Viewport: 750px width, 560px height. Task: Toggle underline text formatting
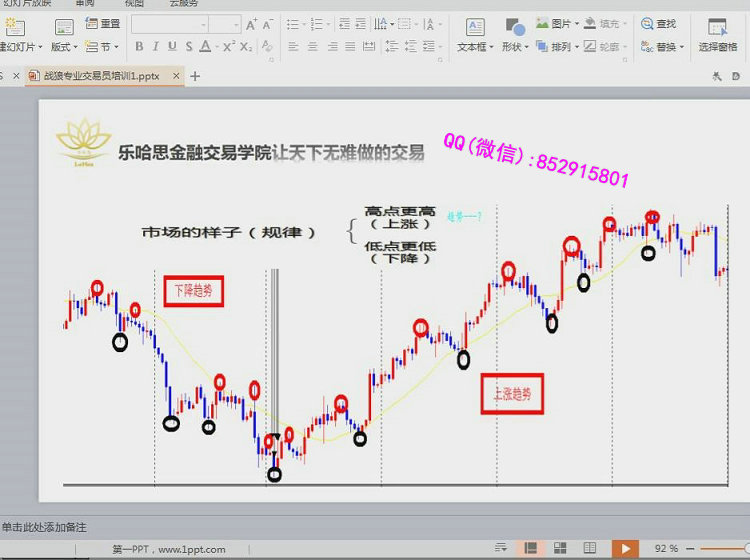(x=172, y=46)
